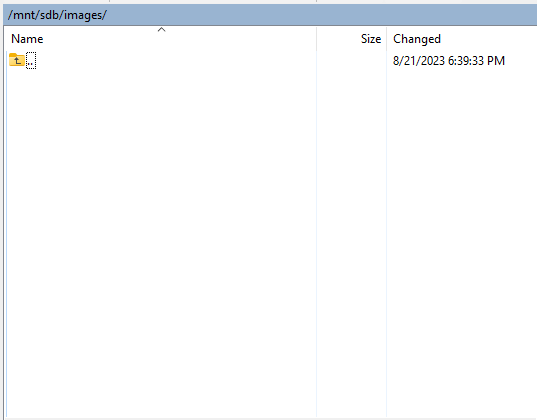This screenshot has height=420, width=537.
Task: Click the blank area of the blue path bar
Action: point(322,15)
